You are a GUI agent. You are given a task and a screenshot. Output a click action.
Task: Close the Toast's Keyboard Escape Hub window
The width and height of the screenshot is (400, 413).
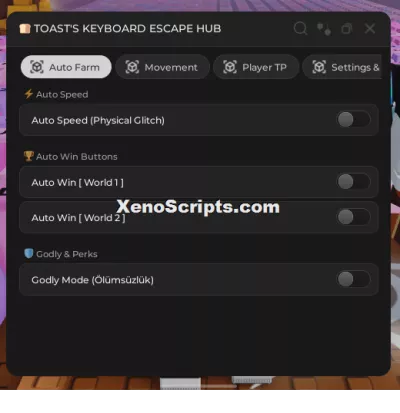[x=370, y=29]
